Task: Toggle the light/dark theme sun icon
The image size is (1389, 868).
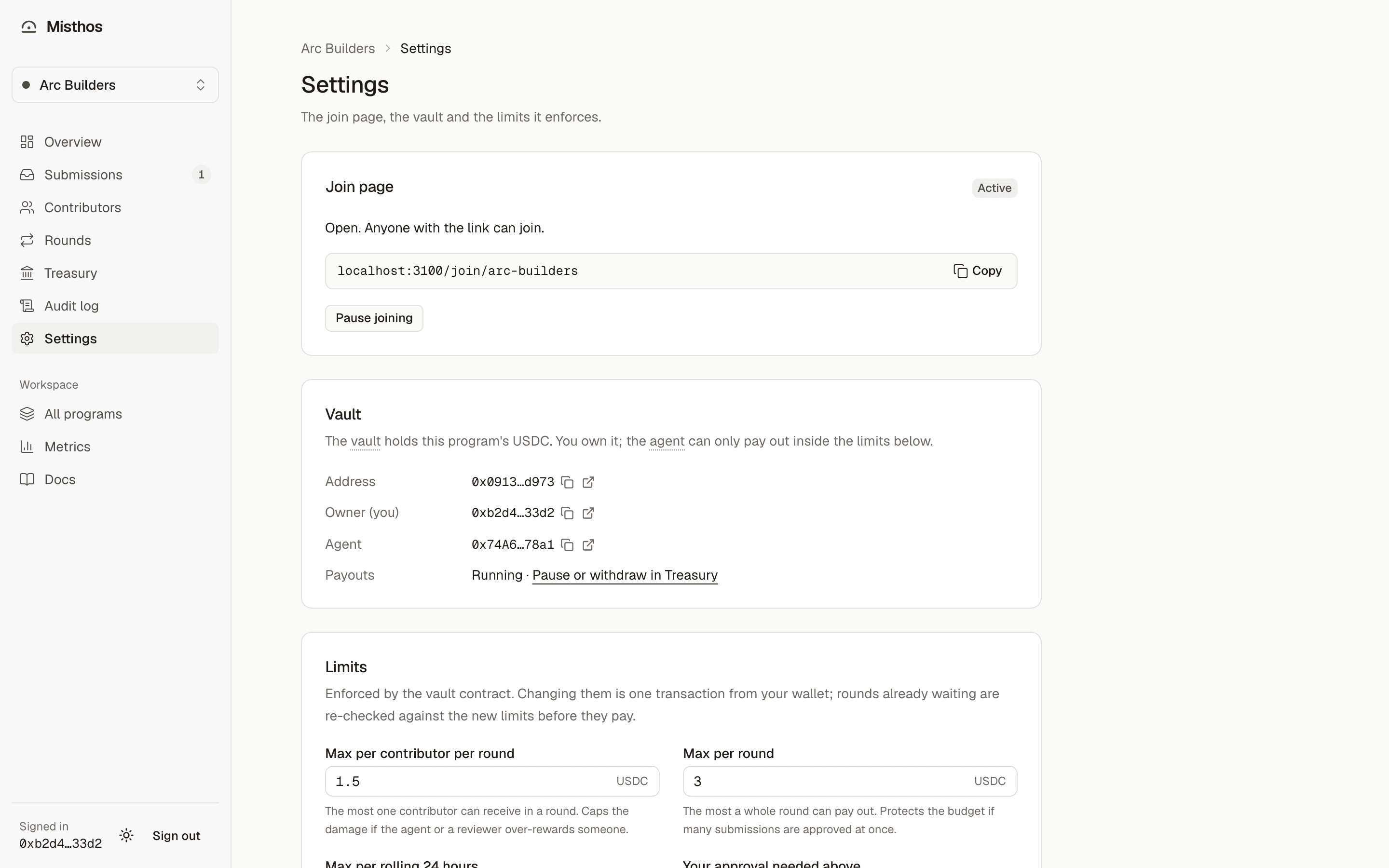Action: (x=126, y=835)
